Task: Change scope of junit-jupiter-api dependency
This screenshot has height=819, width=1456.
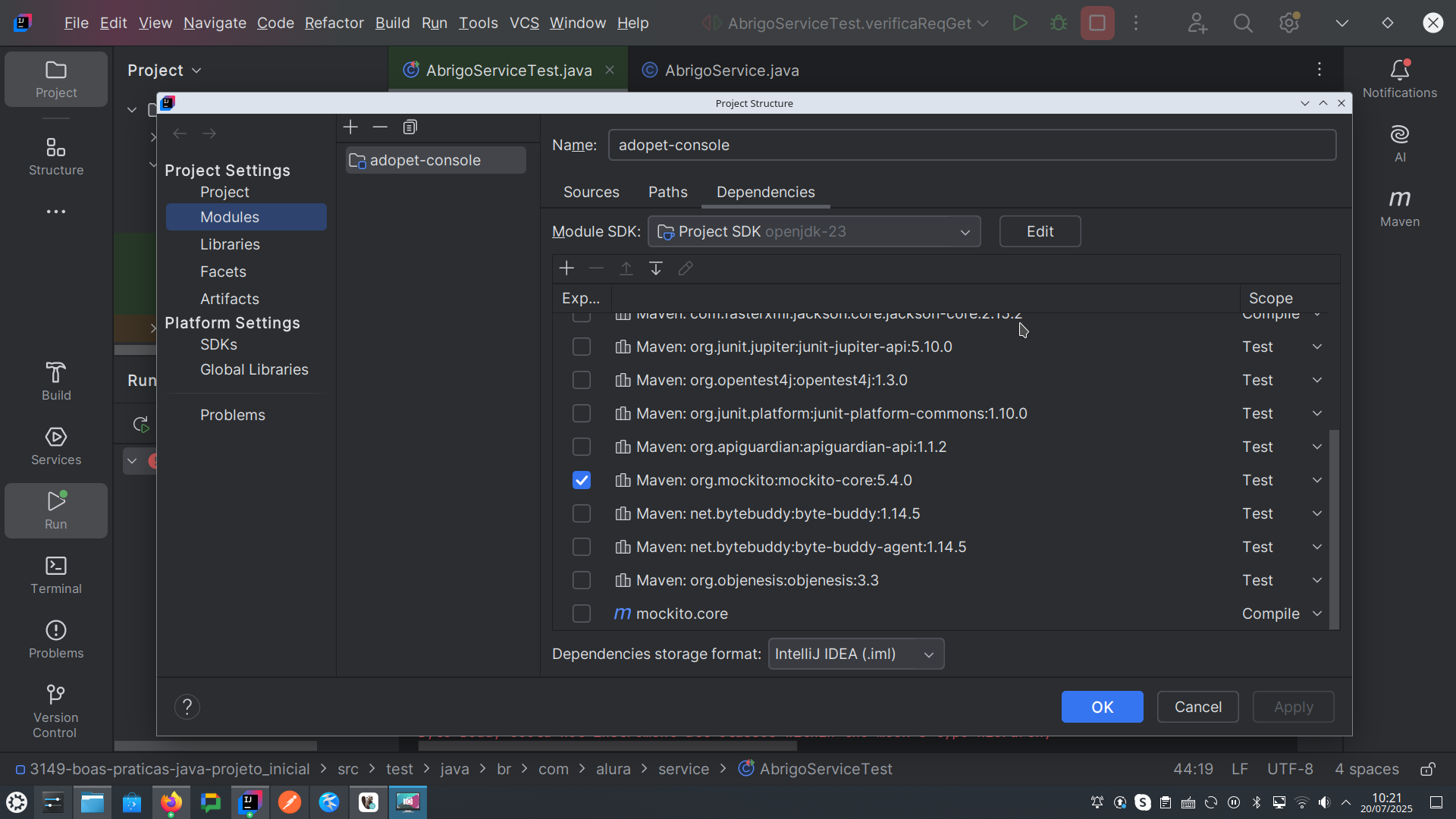Action: coord(1282,347)
